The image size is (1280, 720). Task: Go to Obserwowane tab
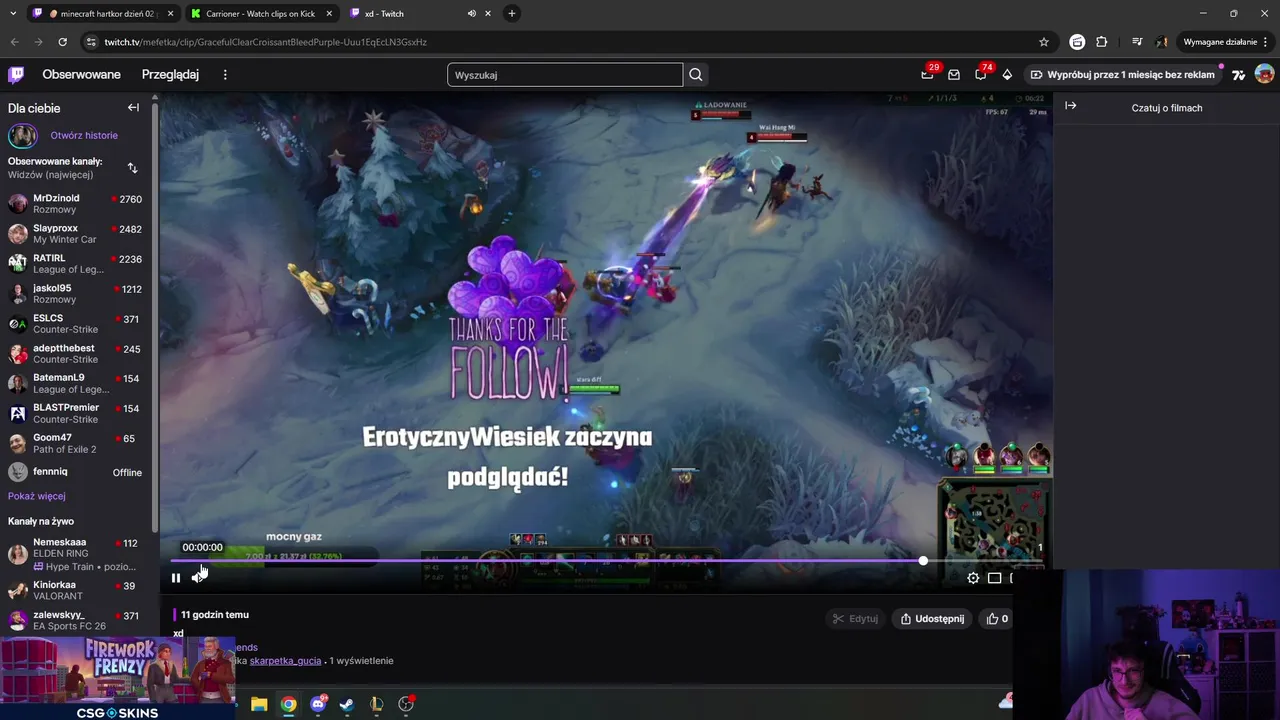[x=81, y=75]
